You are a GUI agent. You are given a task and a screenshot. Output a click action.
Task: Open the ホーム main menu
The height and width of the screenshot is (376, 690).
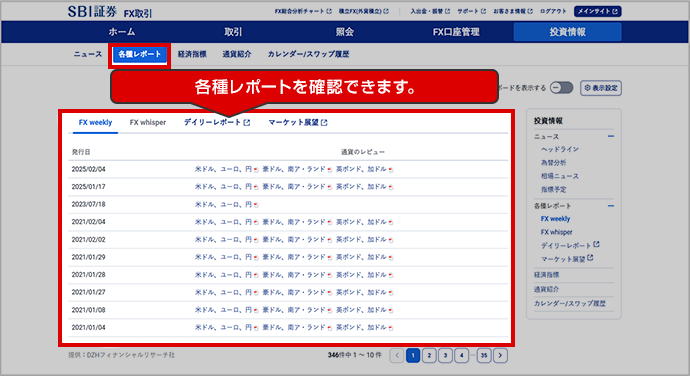pyautogui.click(x=122, y=32)
